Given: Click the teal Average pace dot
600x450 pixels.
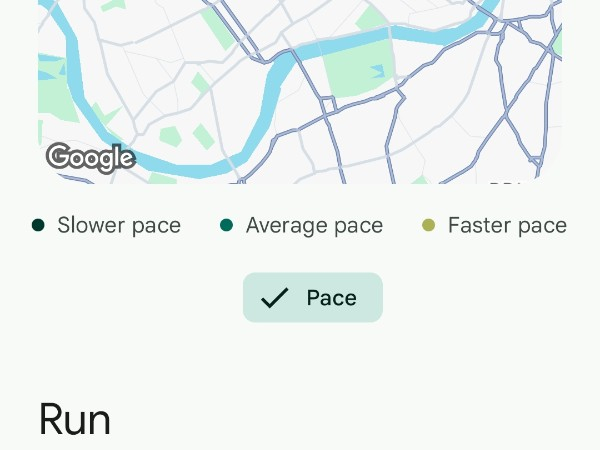Looking at the screenshot, I should (227, 225).
